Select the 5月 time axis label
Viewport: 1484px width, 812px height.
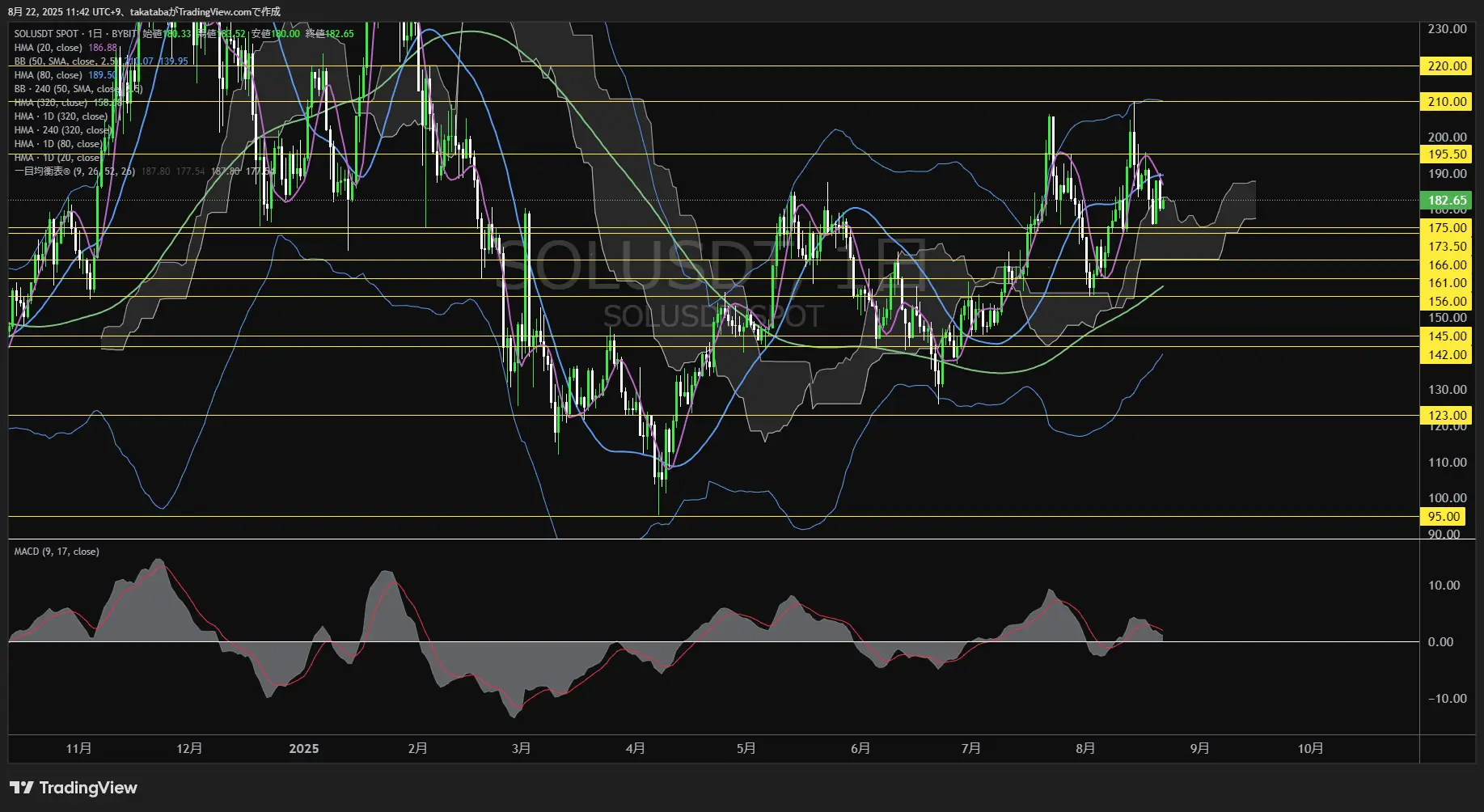coord(746,749)
